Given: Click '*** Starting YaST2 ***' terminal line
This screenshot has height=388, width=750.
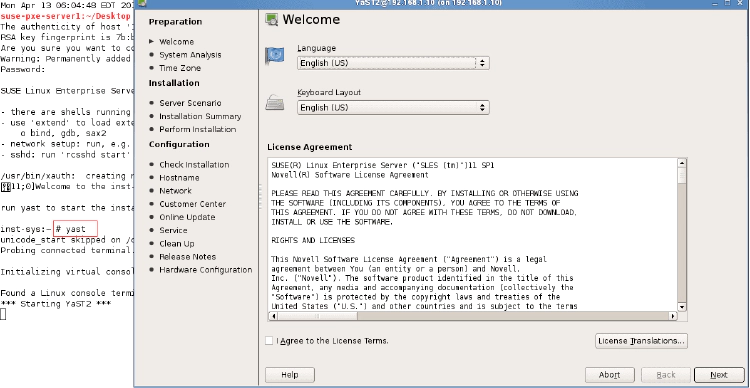Looking at the screenshot, I should pos(55,304).
